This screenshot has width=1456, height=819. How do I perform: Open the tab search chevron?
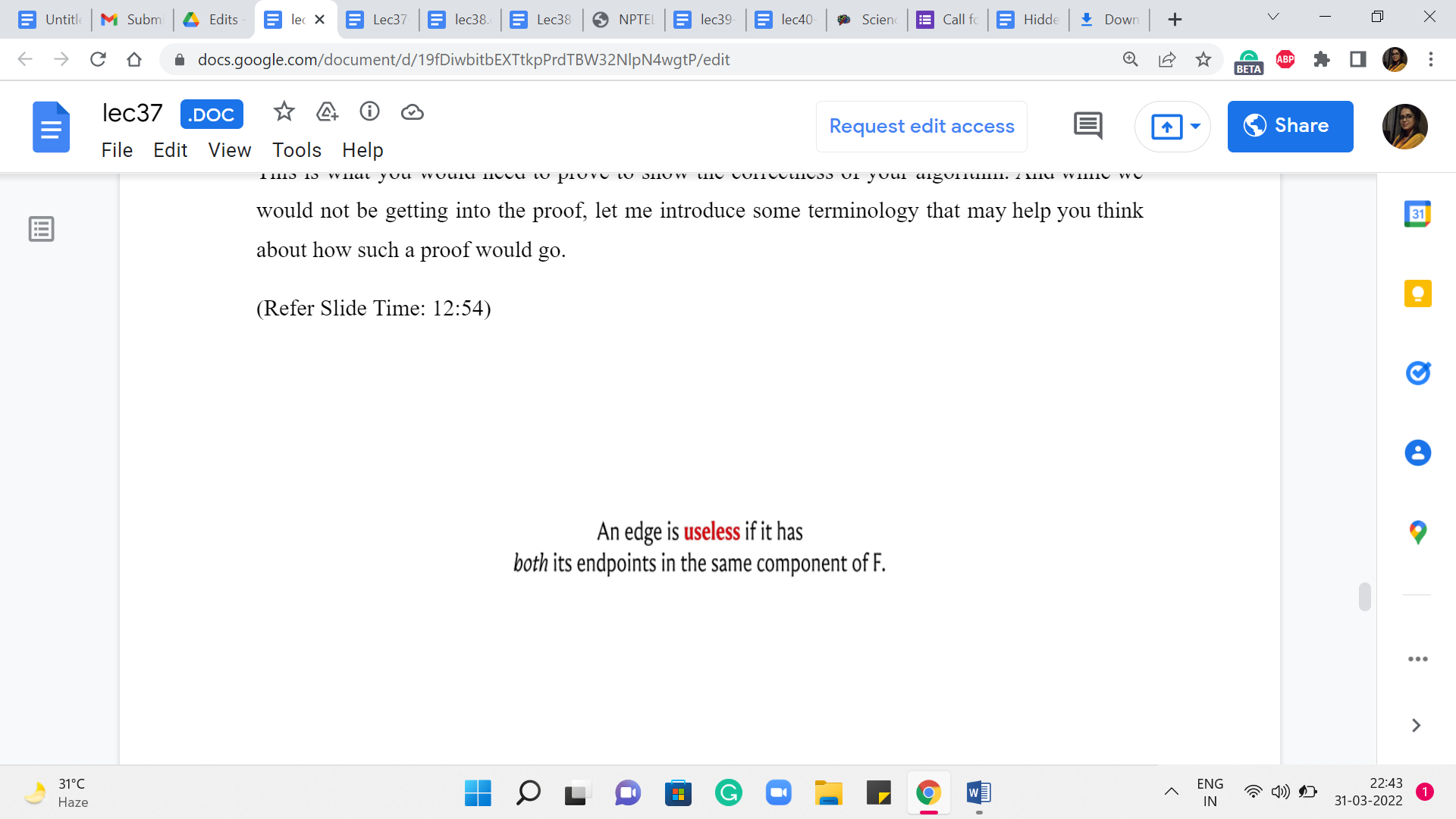tap(1273, 17)
